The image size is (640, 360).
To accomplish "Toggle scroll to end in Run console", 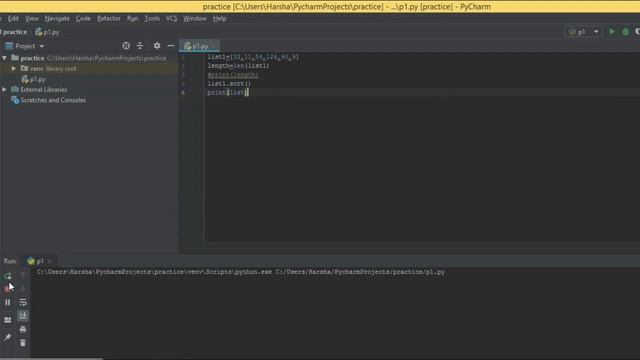I will (x=23, y=316).
